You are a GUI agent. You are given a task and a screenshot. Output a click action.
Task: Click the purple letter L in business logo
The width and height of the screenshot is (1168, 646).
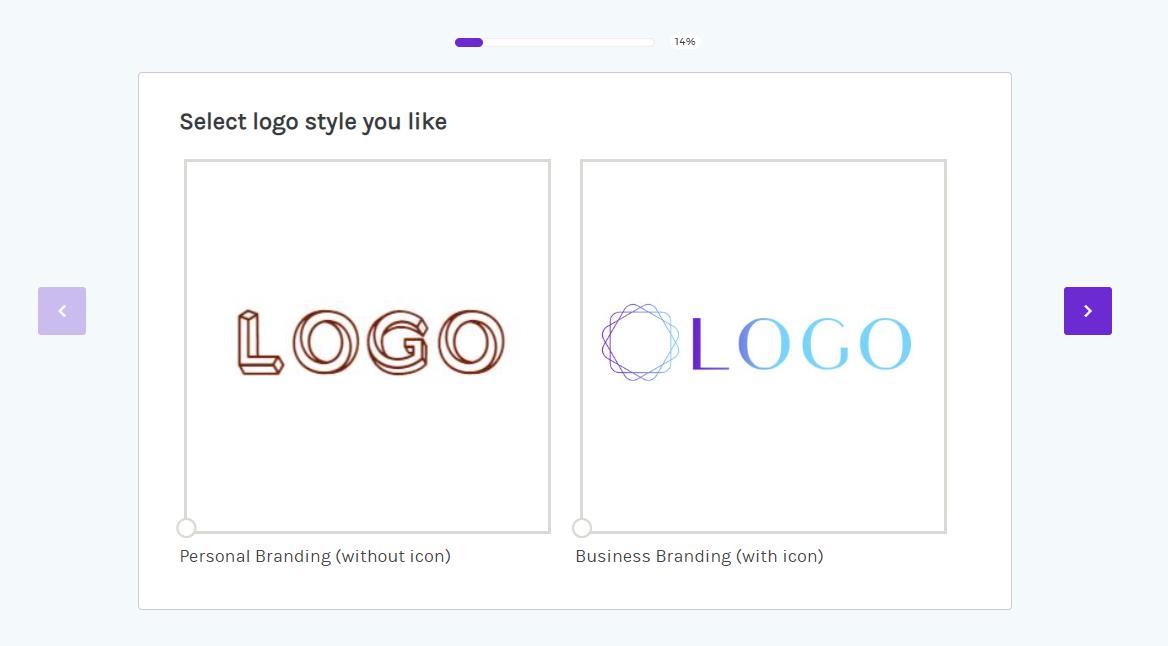click(708, 344)
